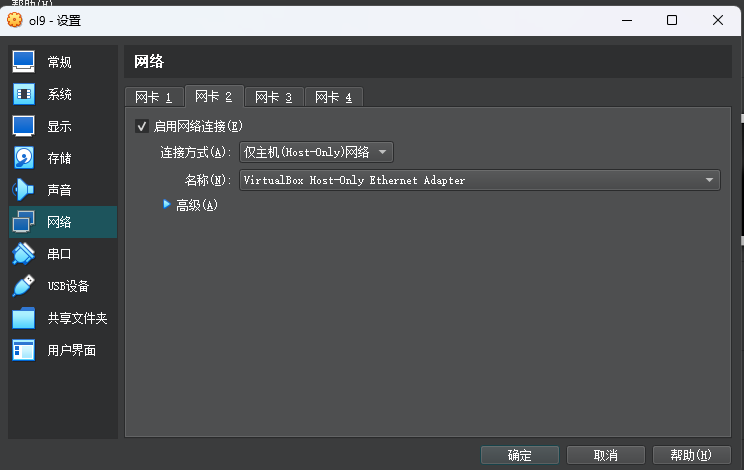Select the 共享文件夹 label in the settings list
This screenshot has width=744, height=470.
77,318
